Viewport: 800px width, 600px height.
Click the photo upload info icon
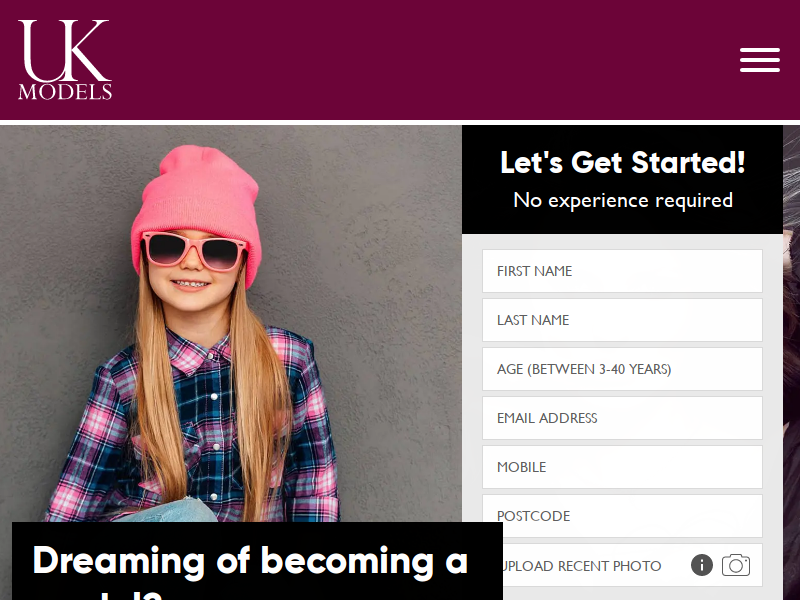point(702,565)
